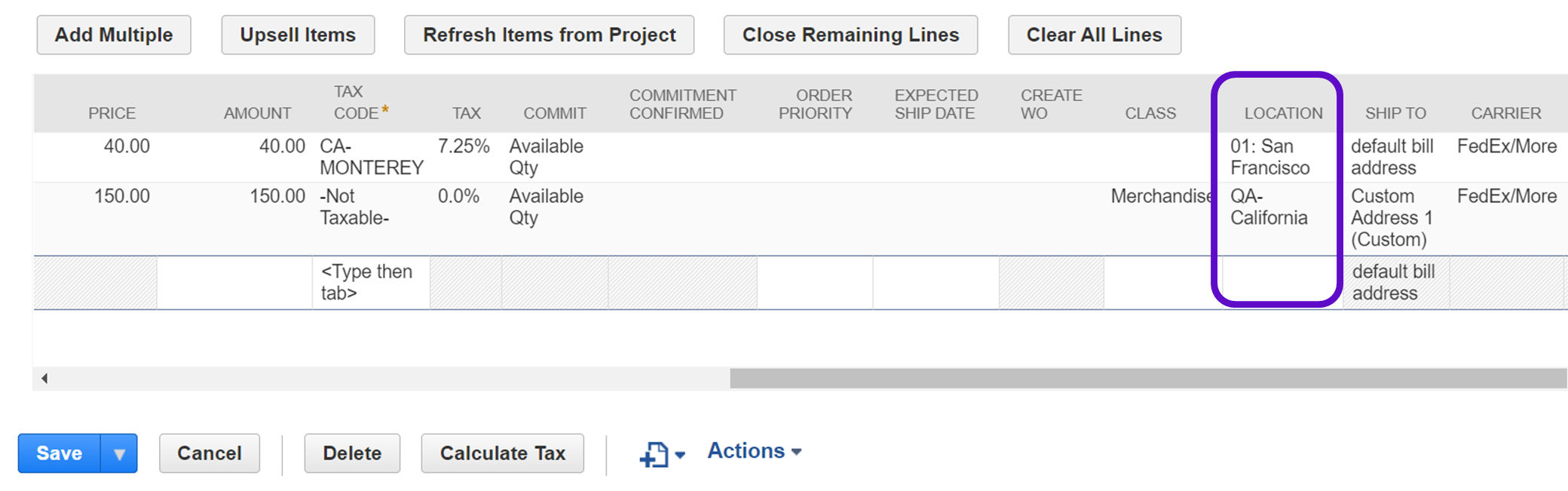Click the Add Multiple button

[114, 35]
